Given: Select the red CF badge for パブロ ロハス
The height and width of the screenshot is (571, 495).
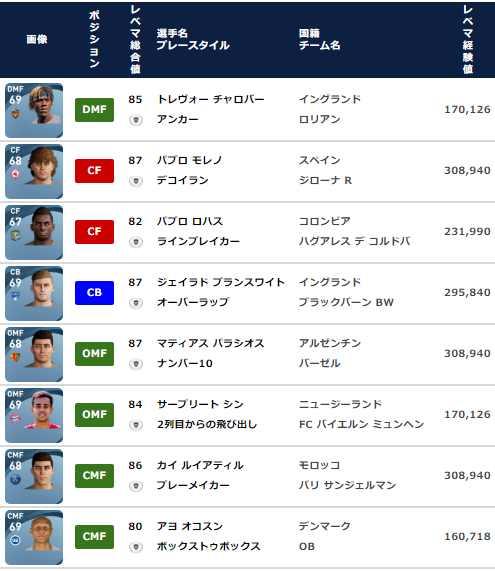Looking at the screenshot, I should pos(94,232).
